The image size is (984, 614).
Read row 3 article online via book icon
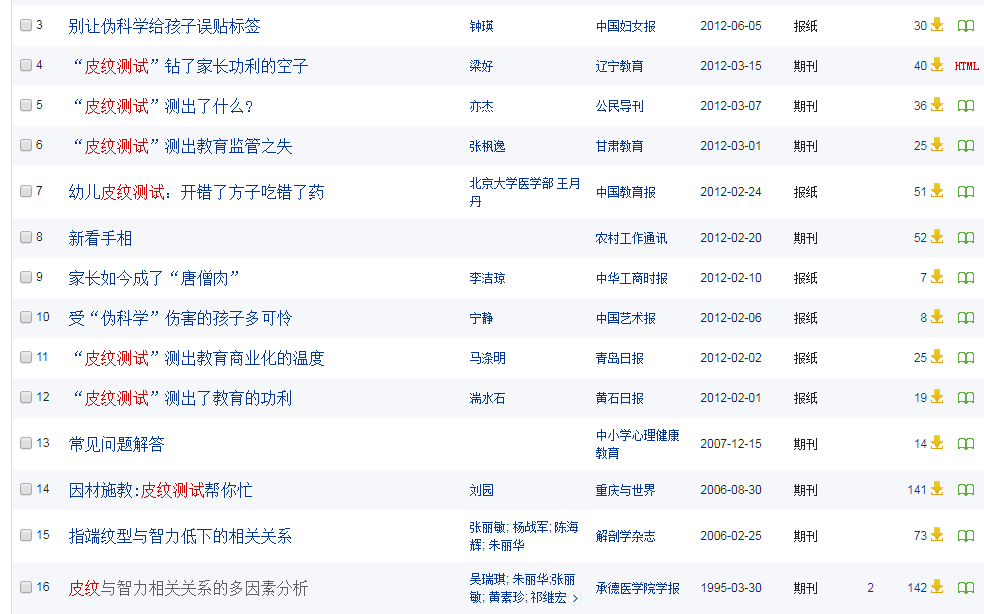[x=966, y=26]
